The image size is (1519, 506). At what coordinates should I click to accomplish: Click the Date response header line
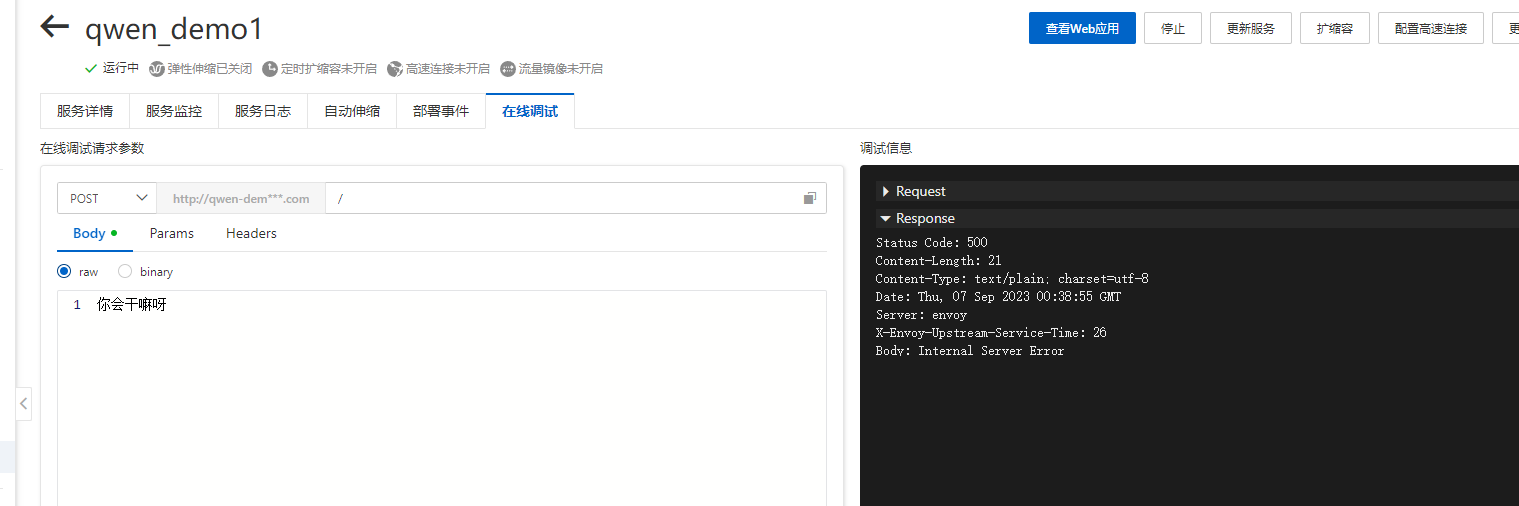[998, 297]
